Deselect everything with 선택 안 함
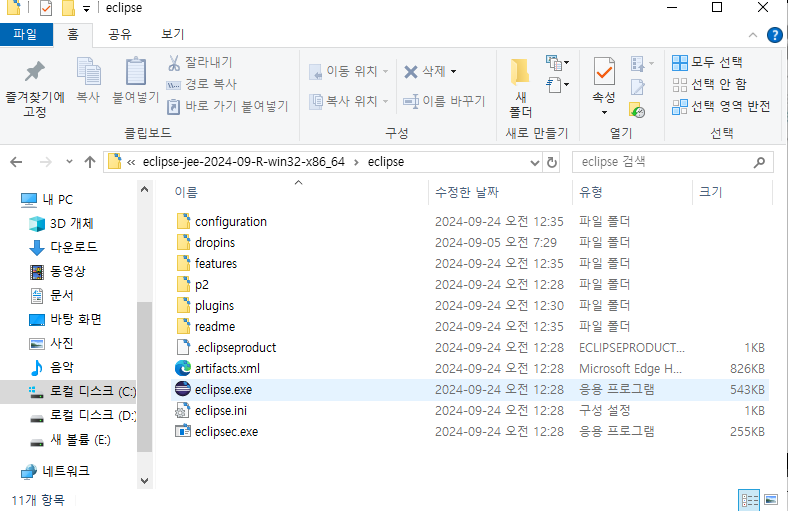788x511 pixels. tap(709, 84)
